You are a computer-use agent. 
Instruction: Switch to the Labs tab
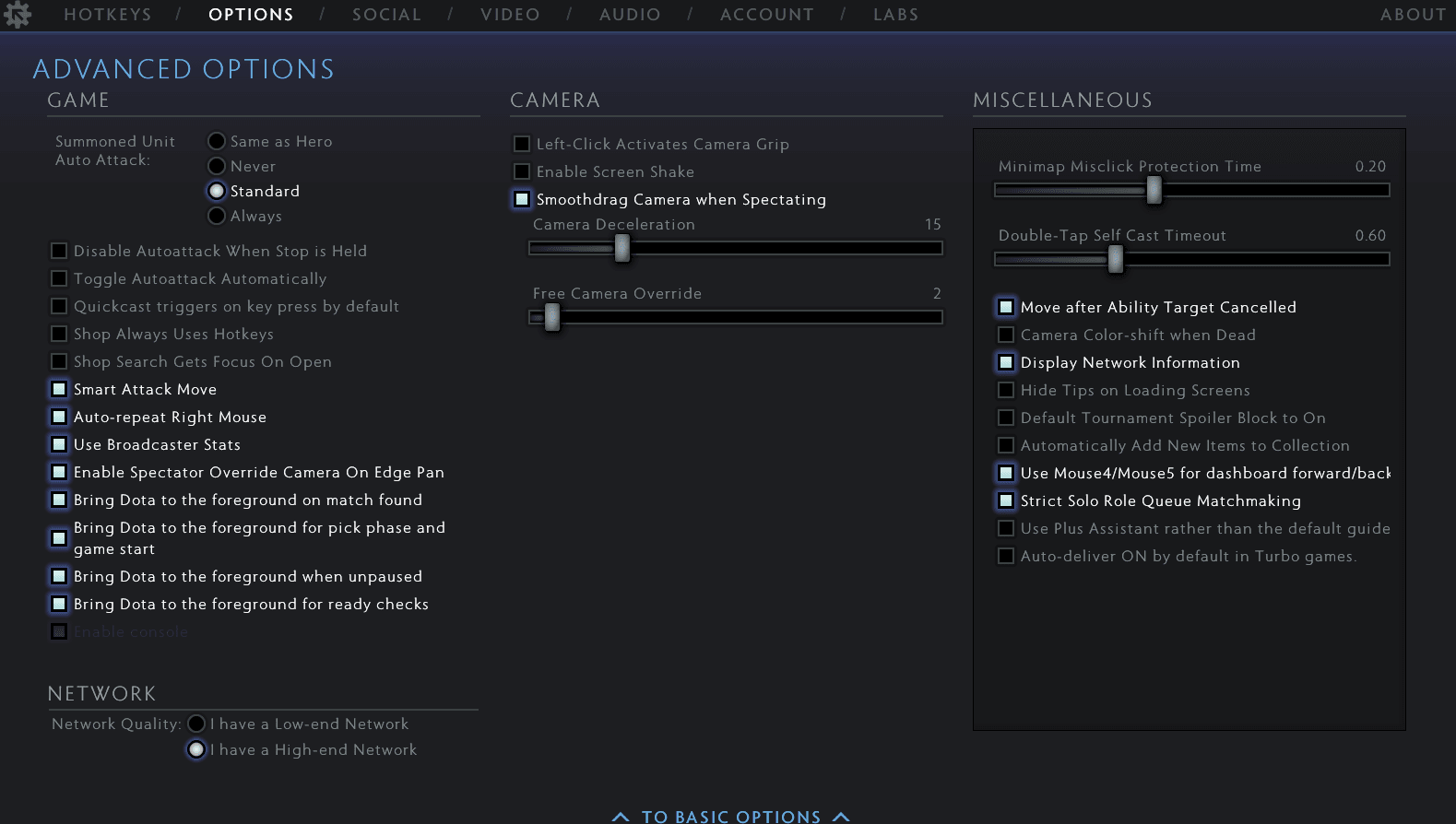[895, 15]
